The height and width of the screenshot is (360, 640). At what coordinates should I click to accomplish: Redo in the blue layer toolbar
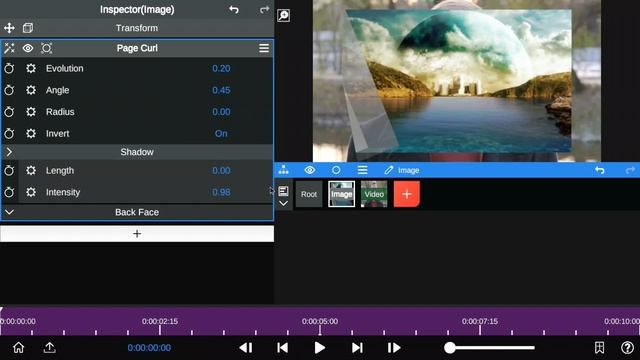pos(630,170)
